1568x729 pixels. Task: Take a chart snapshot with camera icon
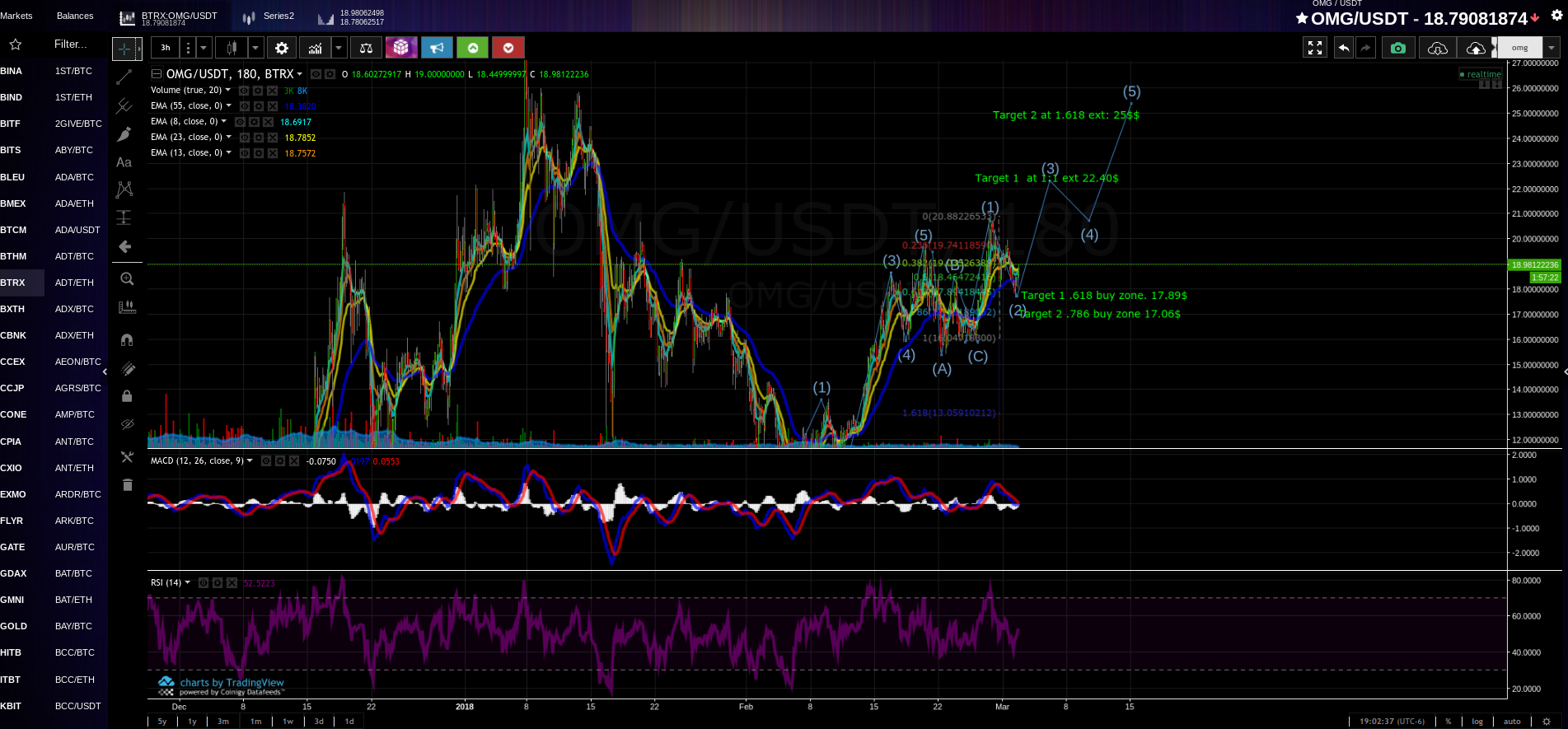(x=1398, y=48)
